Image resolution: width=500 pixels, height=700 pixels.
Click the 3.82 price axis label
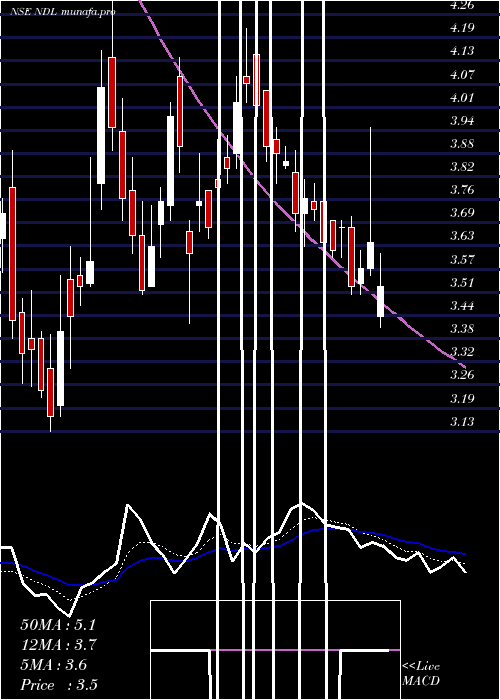point(462,167)
